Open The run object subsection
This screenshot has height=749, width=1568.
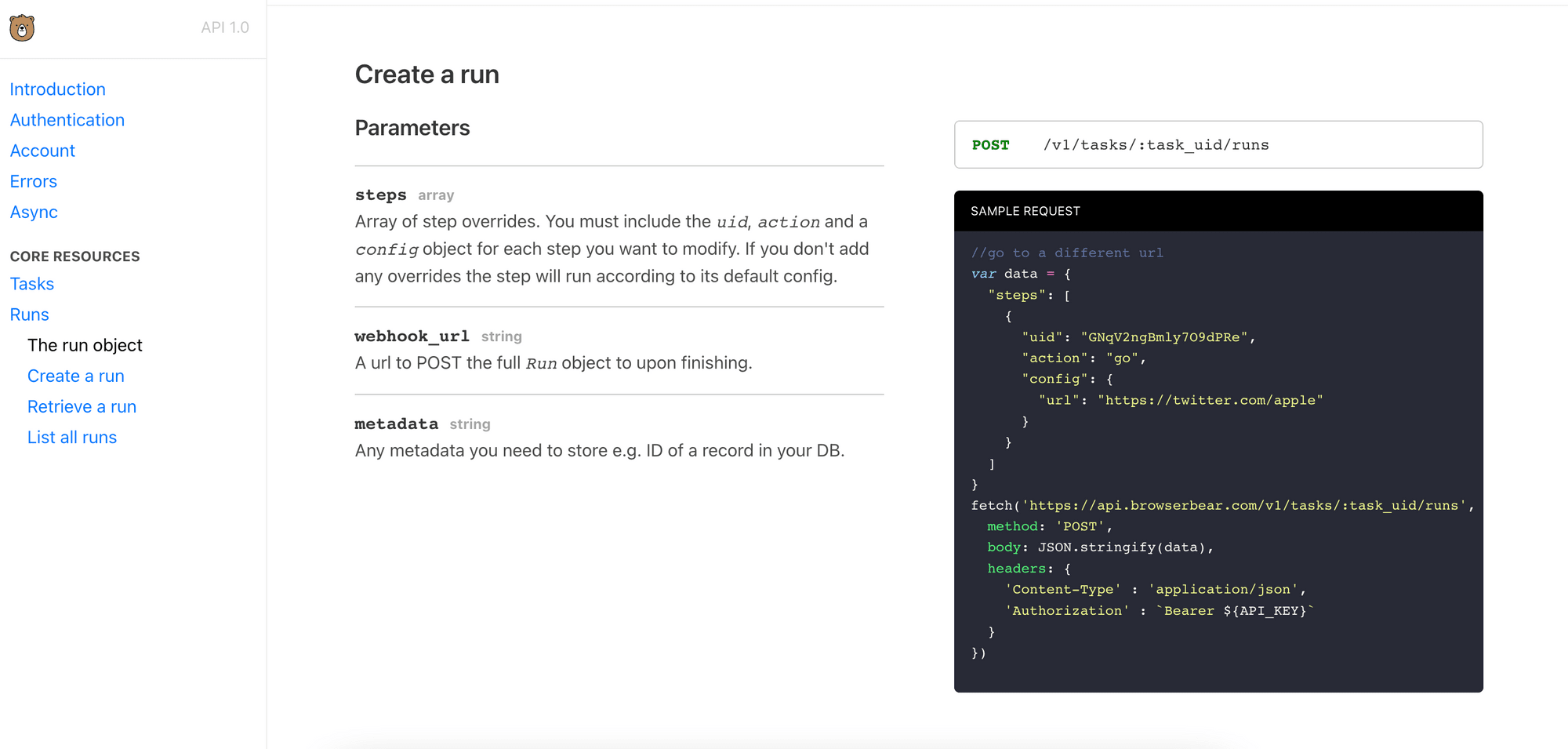(85, 345)
